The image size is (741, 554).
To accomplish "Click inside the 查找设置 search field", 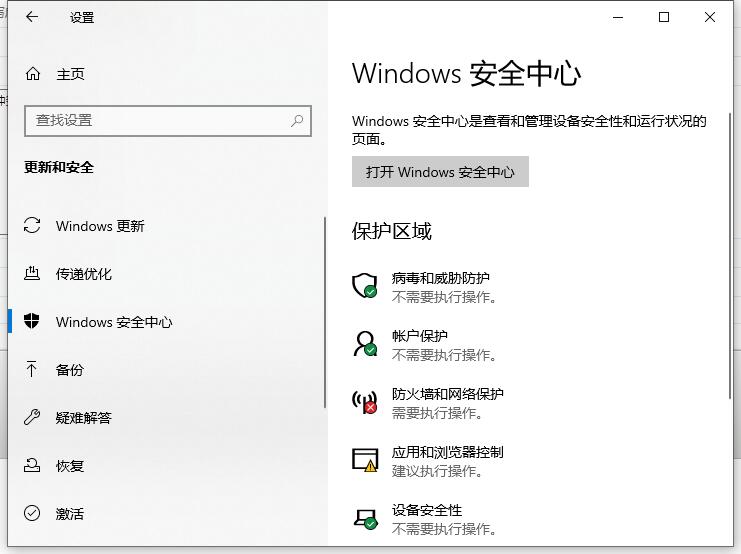I will [168, 121].
